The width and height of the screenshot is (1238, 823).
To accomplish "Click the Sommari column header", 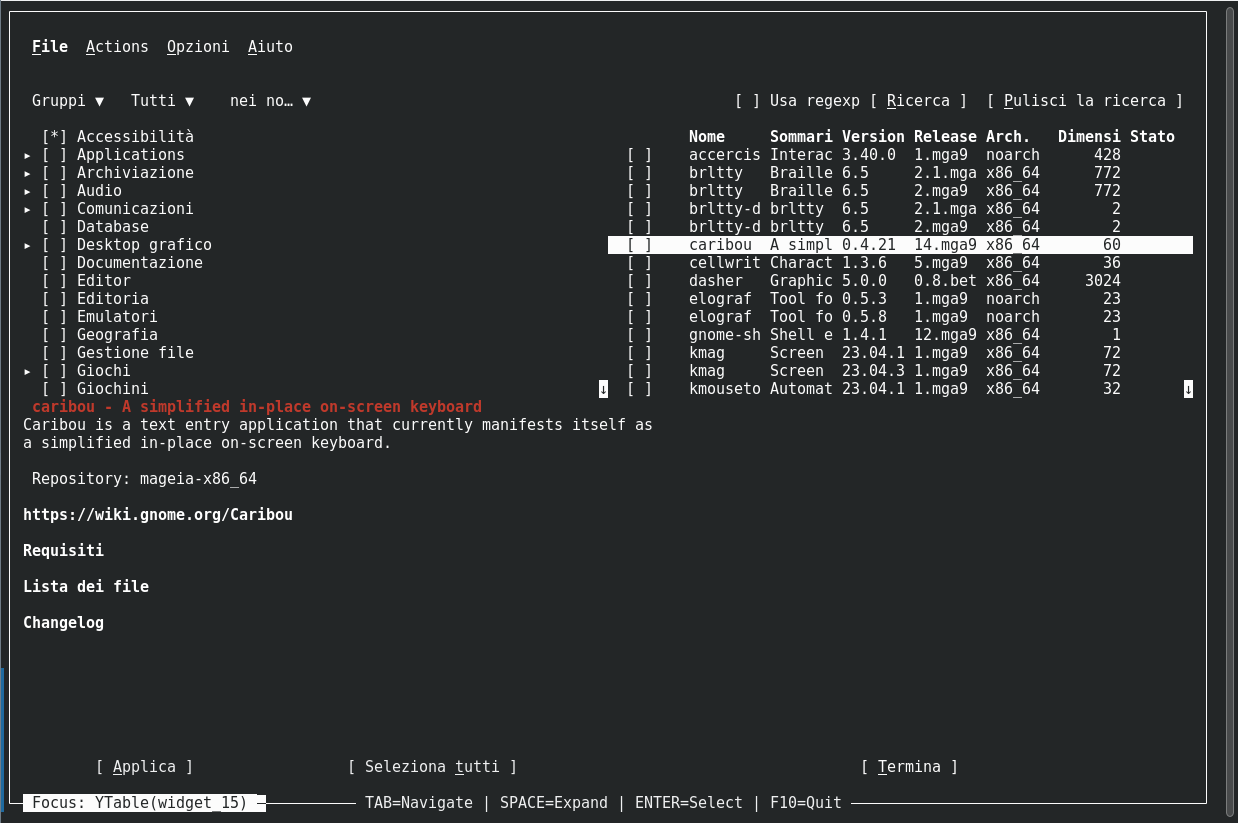I will point(801,137).
